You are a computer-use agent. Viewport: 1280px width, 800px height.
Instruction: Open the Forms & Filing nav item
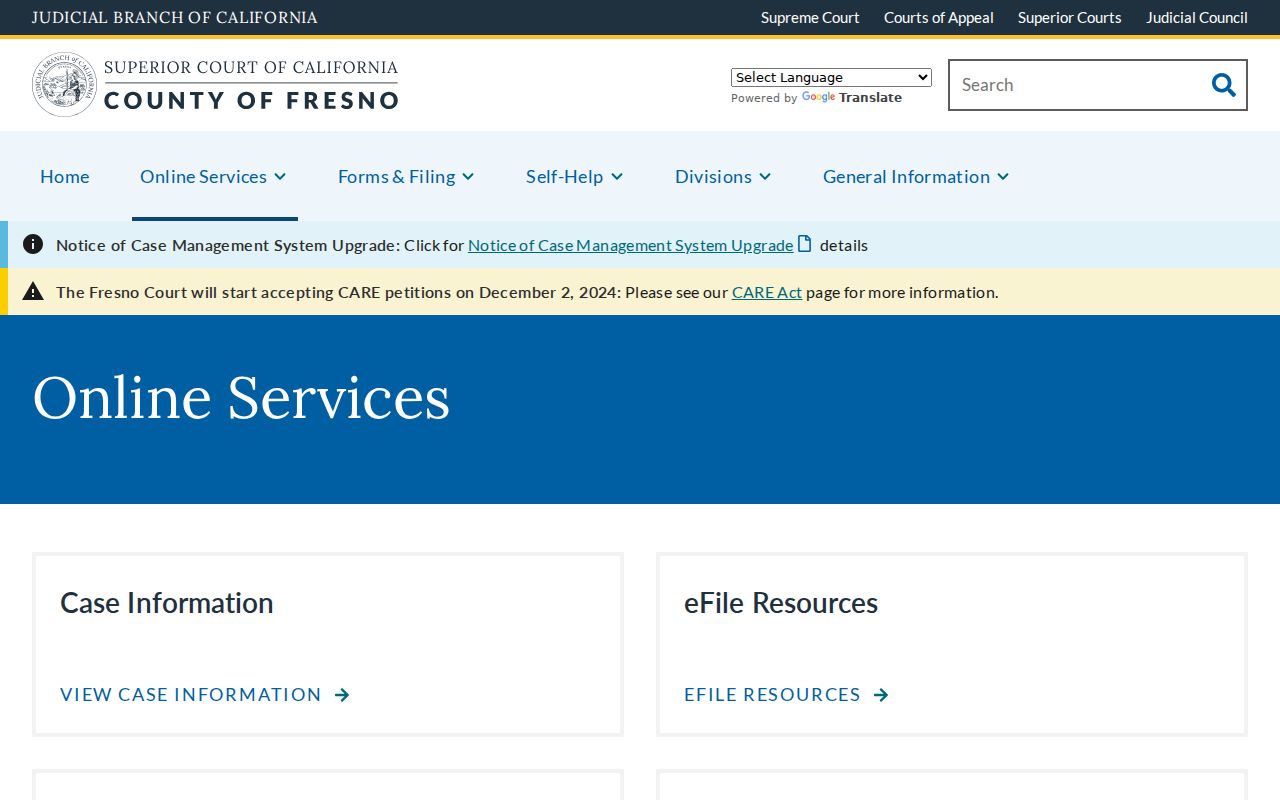[x=396, y=176]
